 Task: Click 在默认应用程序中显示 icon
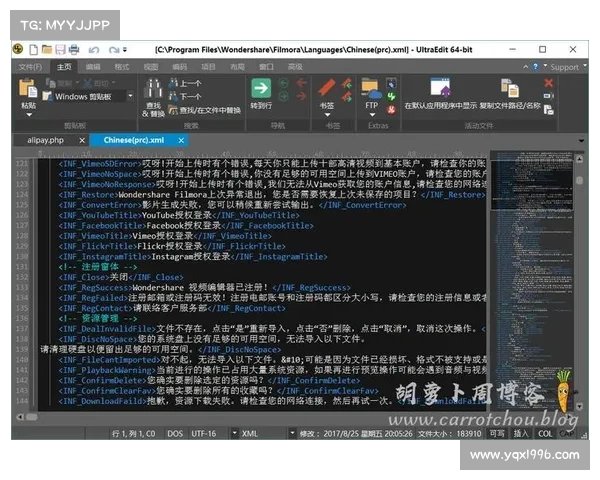pyautogui.click(x=440, y=88)
